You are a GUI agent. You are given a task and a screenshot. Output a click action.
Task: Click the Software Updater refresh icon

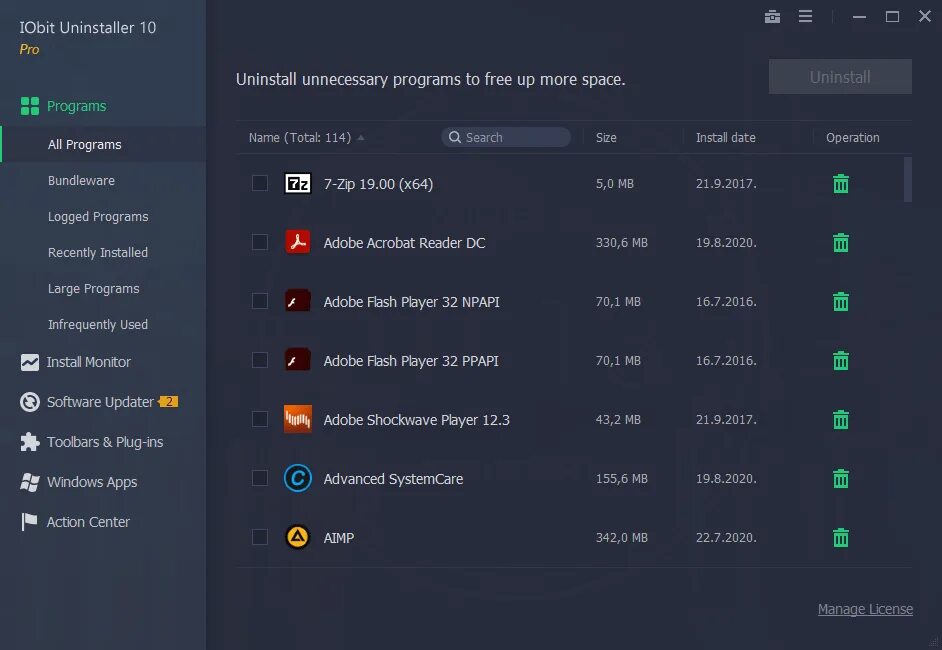pyautogui.click(x=29, y=402)
